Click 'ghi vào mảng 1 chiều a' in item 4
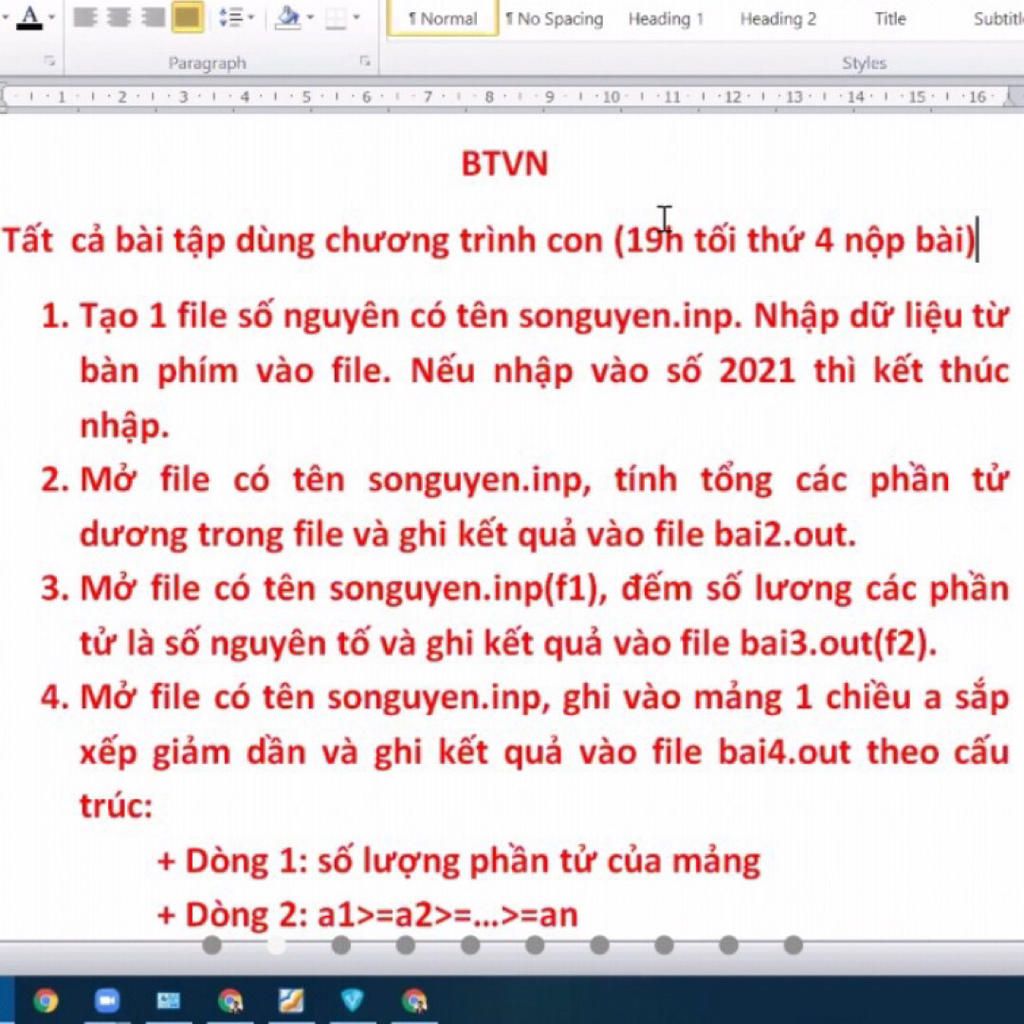The image size is (1024, 1024). 752,697
